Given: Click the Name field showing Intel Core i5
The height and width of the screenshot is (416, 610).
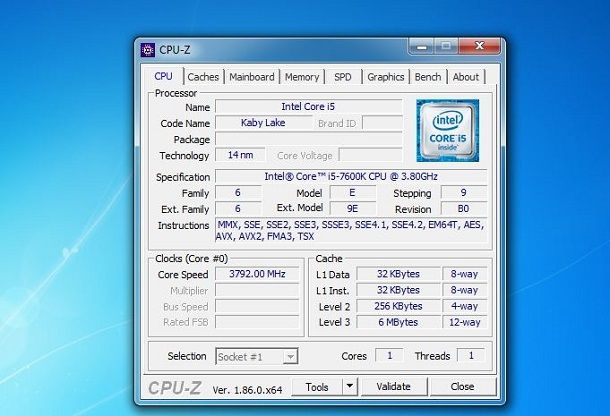Looking at the screenshot, I should coord(309,107).
